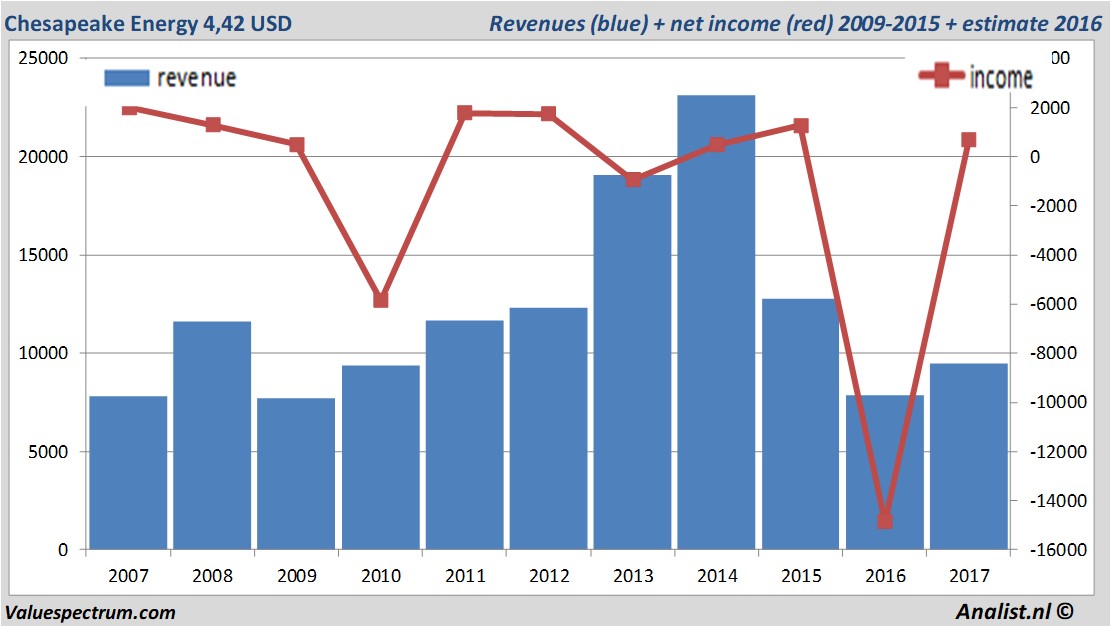Click the red income legend marker
This screenshot has height=627, width=1111.
pos(942,77)
